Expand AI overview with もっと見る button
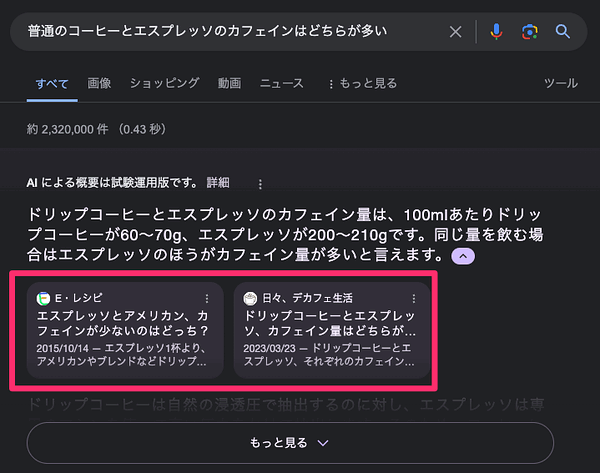The image size is (600, 473). pos(290,443)
